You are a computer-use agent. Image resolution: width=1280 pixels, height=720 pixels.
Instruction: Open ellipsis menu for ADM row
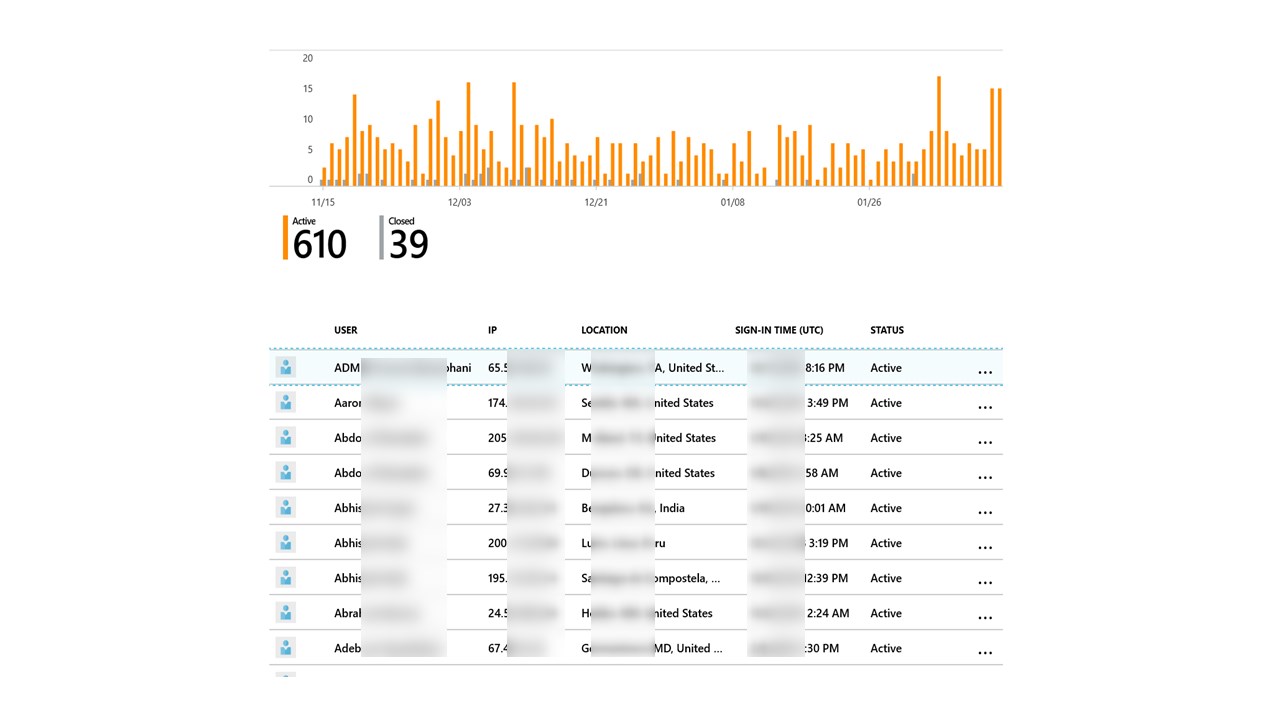[985, 372]
